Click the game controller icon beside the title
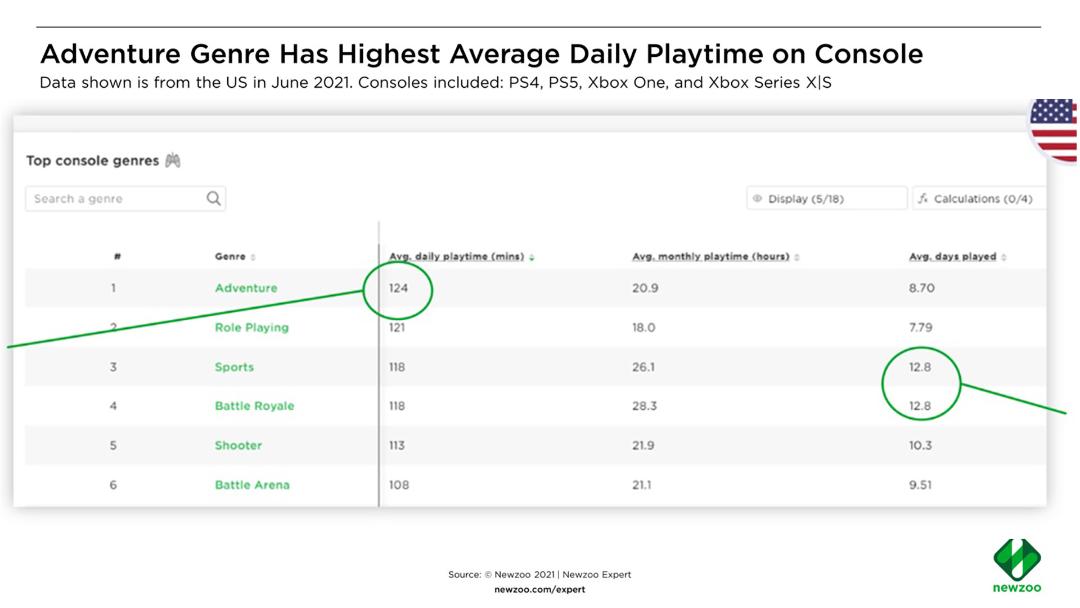Screen dimensions: 1080x608 (x=173, y=160)
